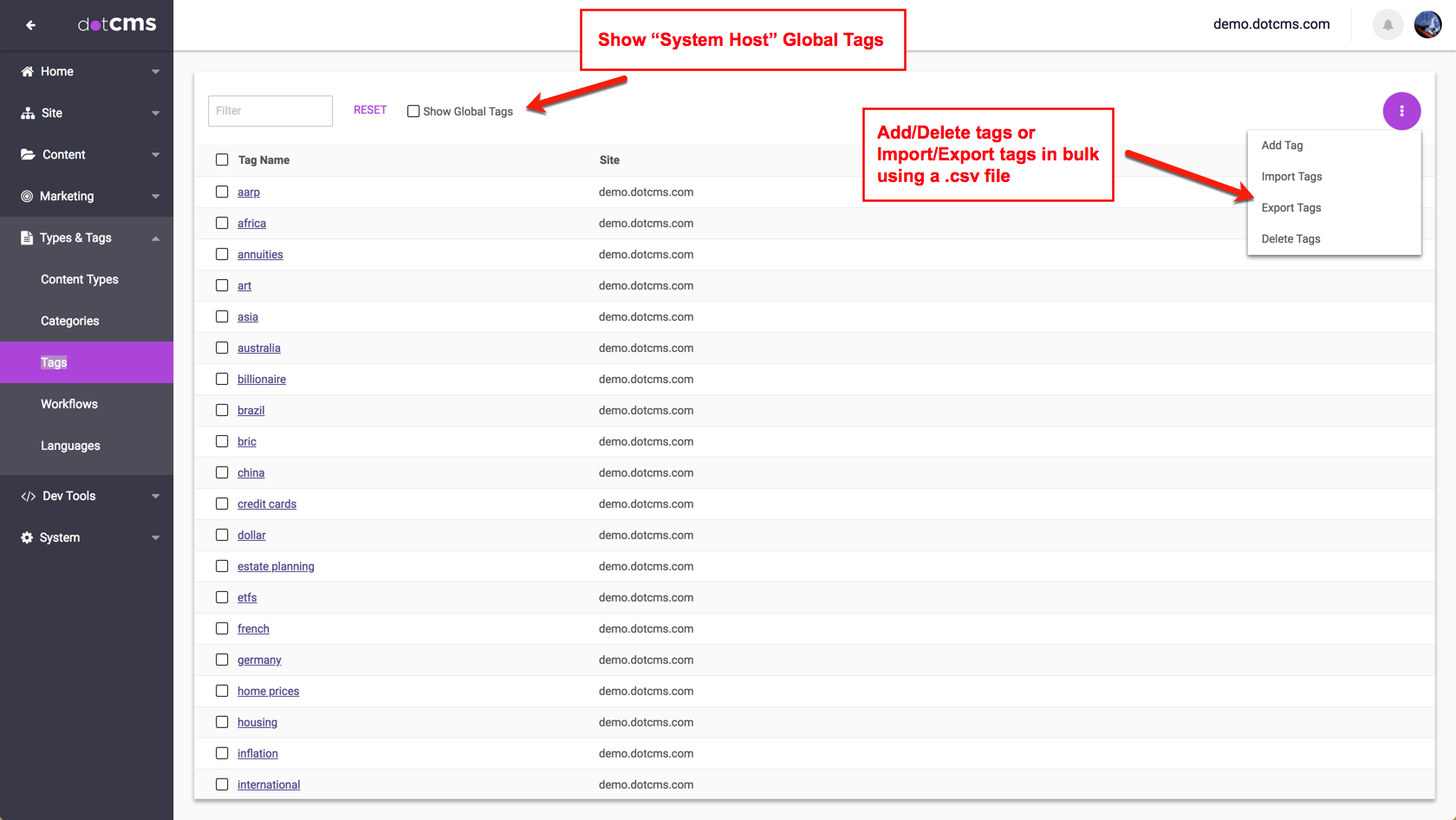
Task: Click the Content folder icon in sidebar
Action: click(28, 155)
